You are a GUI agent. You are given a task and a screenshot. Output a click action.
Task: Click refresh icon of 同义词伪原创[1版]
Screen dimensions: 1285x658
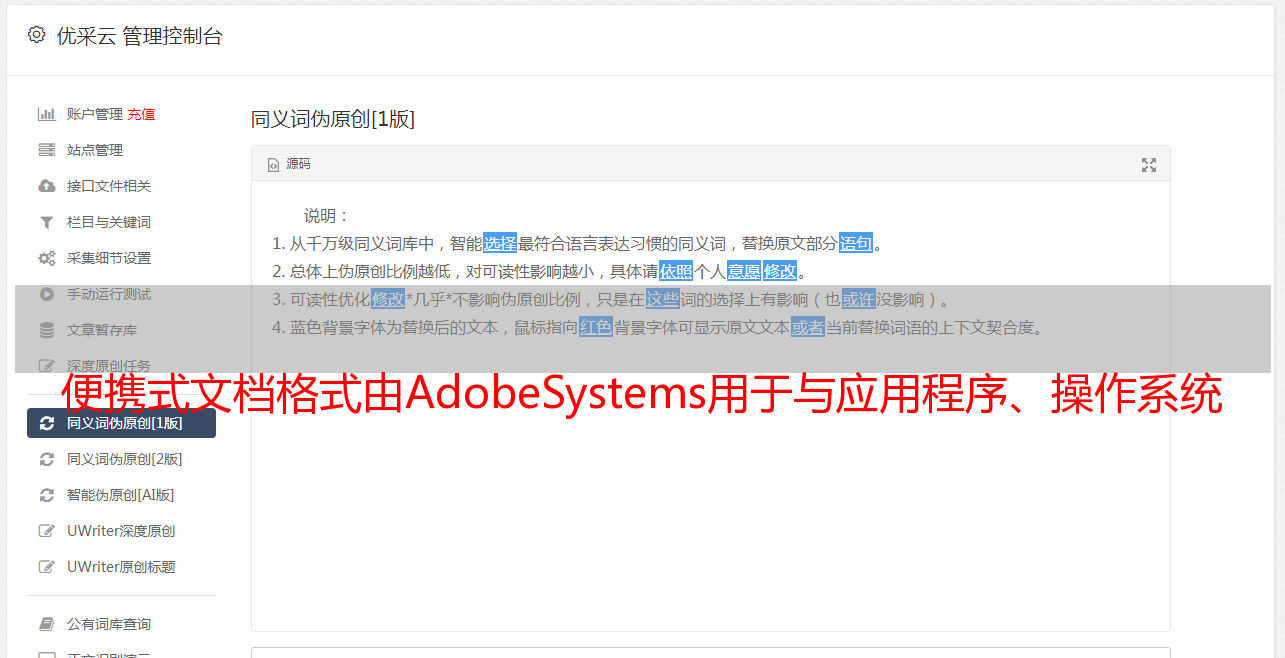(x=46, y=423)
